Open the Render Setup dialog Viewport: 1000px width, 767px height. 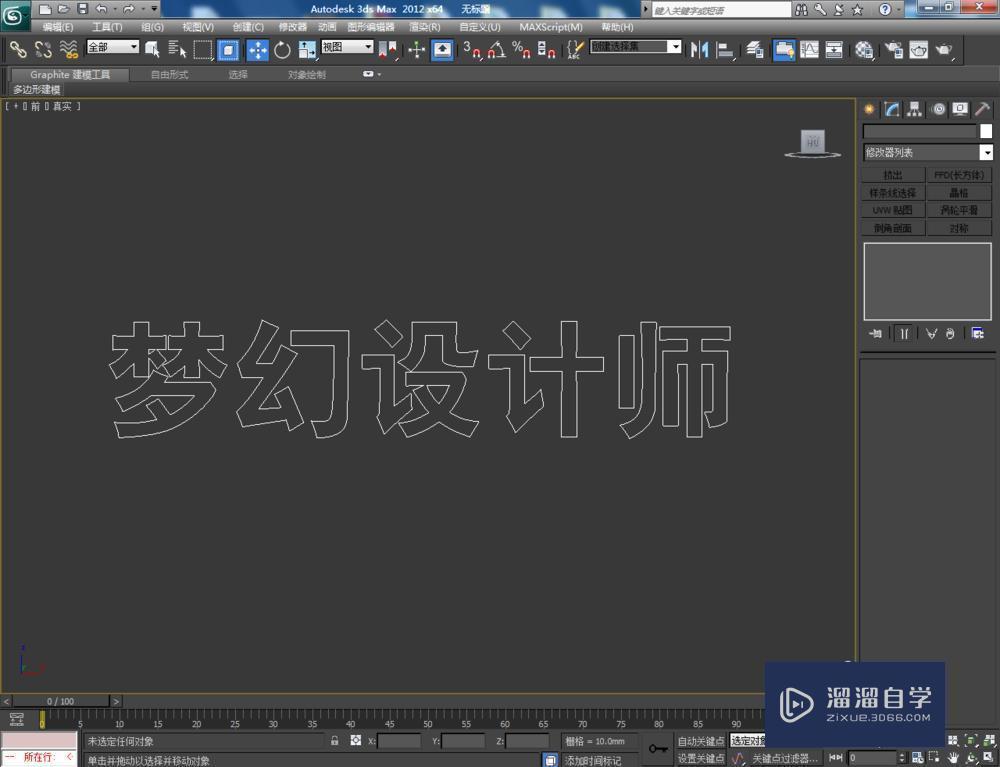893,50
